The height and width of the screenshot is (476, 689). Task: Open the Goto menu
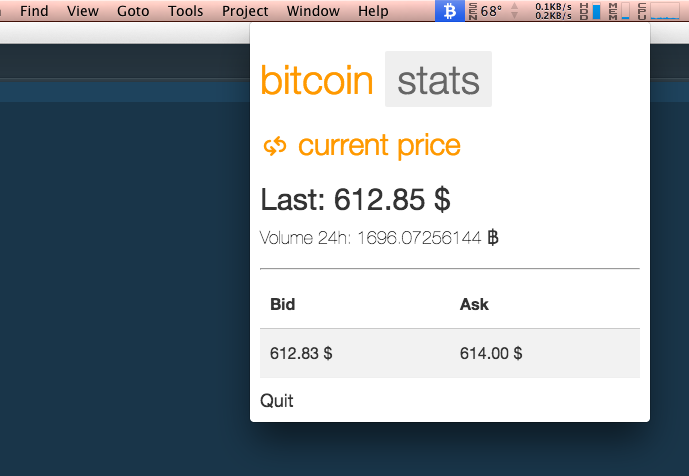[x=133, y=11]
